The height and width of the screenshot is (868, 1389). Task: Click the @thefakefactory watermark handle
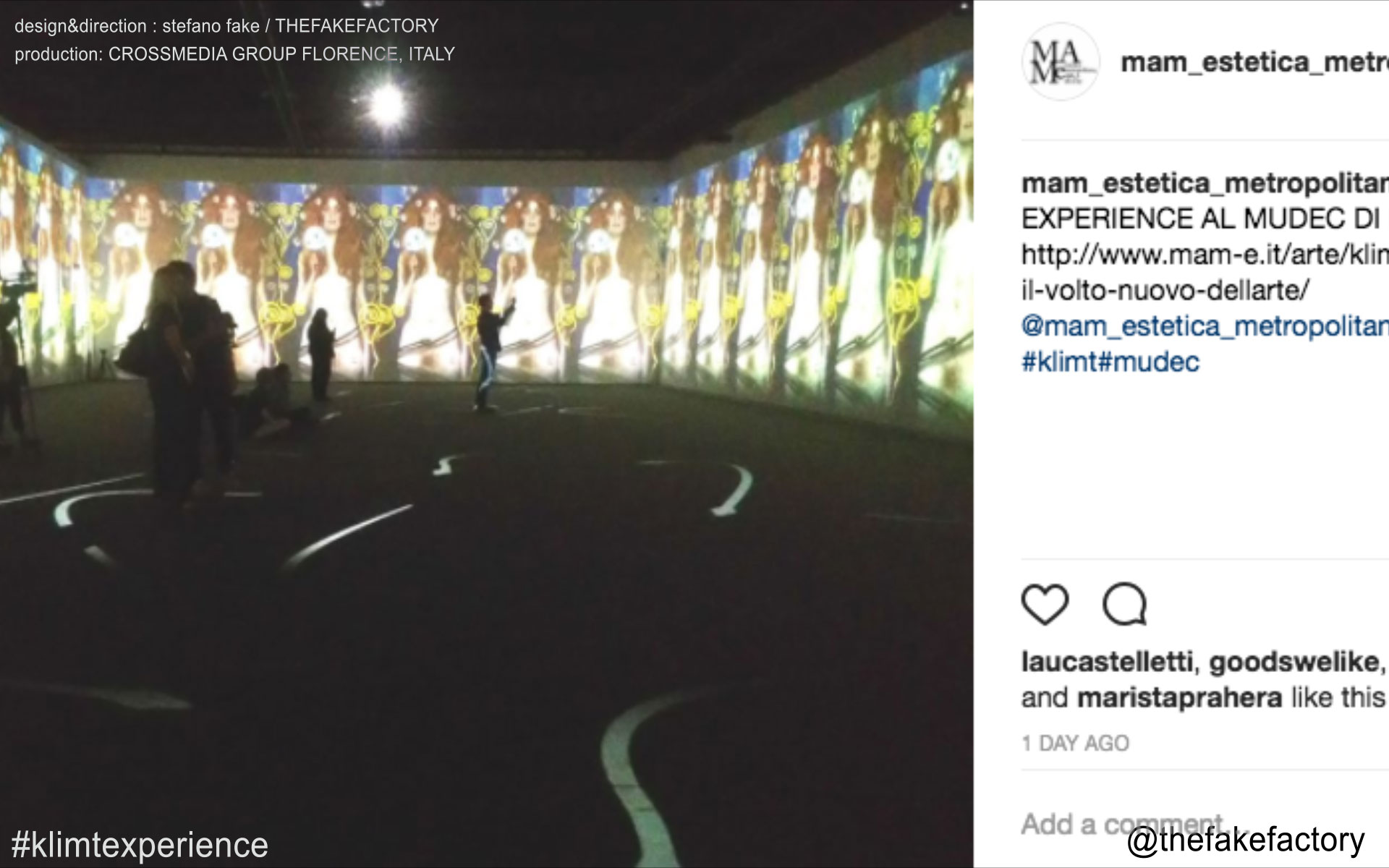pos(1246,841)
